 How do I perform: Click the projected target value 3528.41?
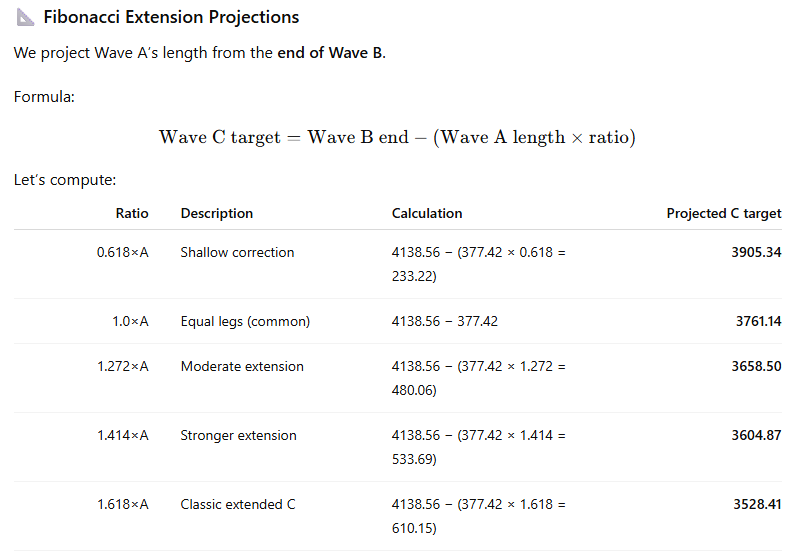[x=757, y=504]
